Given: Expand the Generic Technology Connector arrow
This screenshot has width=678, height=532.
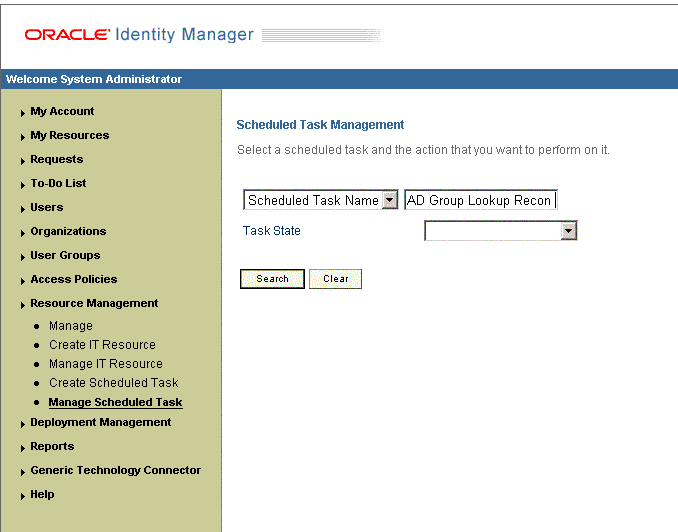Looking at the screenshot, I should pyautogui.click(x=22, y=472).
